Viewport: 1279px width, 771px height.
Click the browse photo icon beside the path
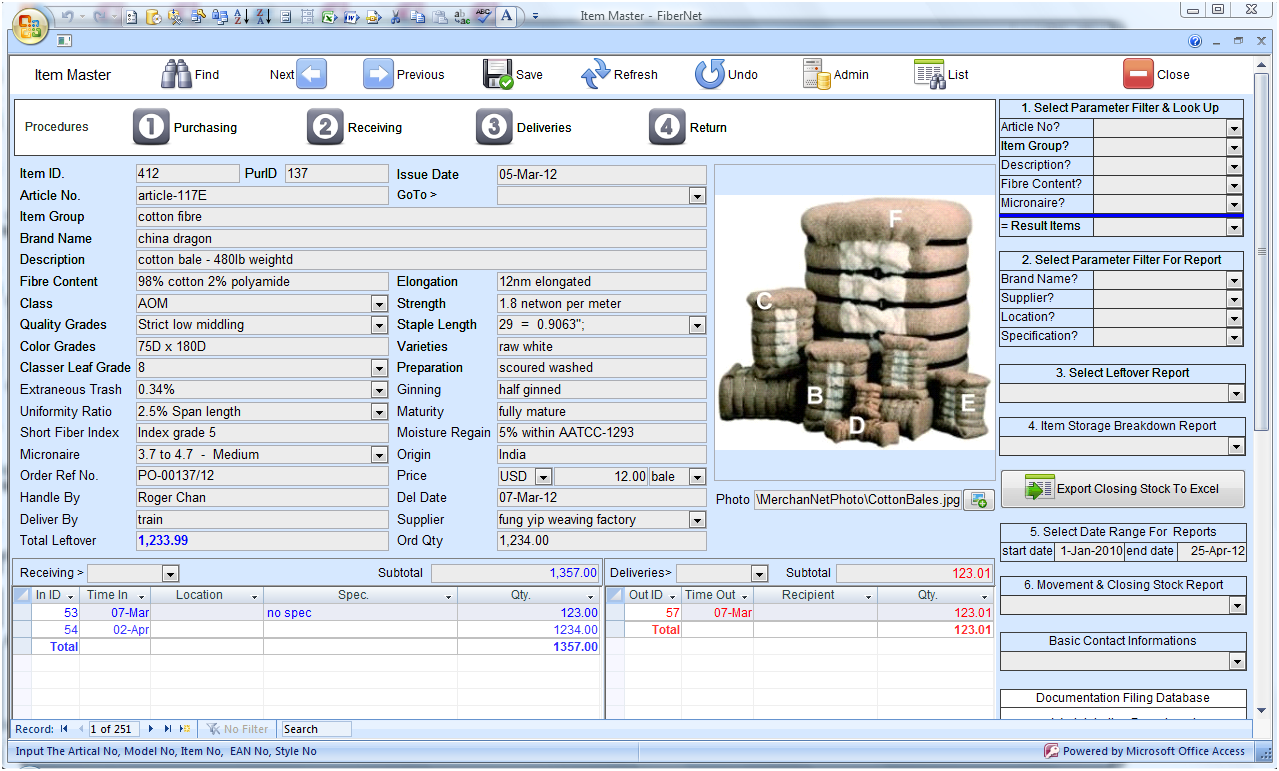point(978,500)
